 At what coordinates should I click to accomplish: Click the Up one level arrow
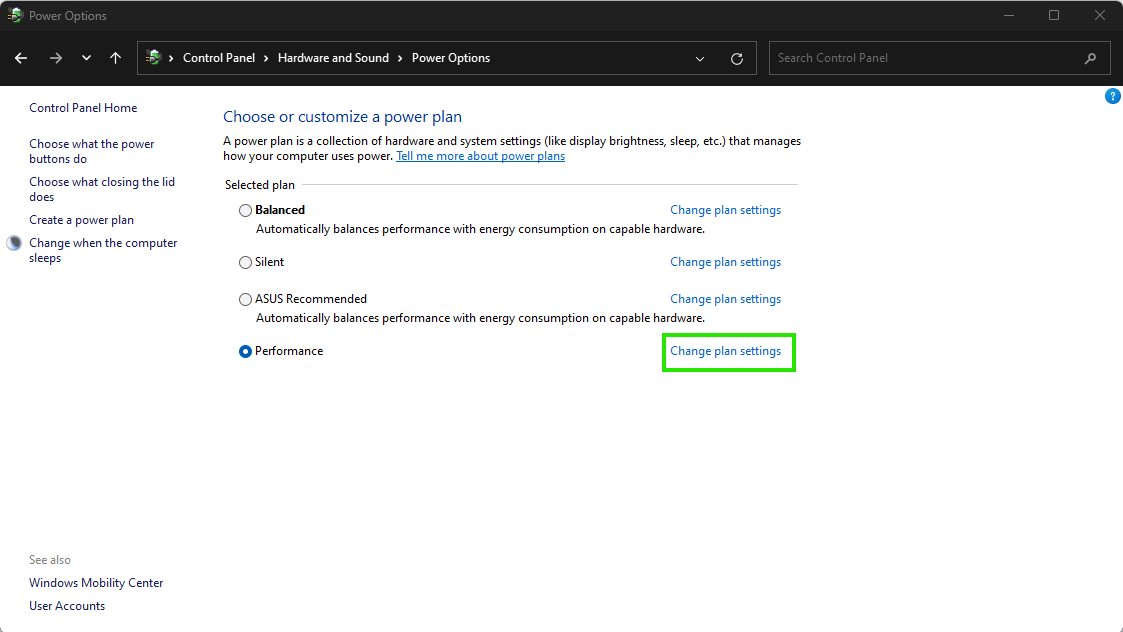point(115,58)
